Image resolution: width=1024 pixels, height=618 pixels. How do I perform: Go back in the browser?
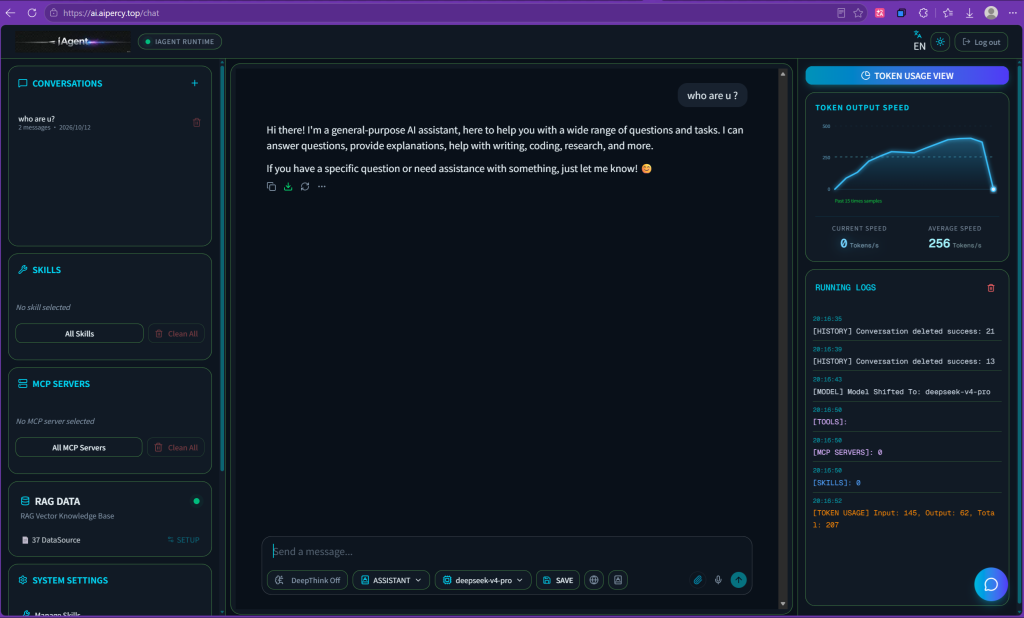coord(10,12)
